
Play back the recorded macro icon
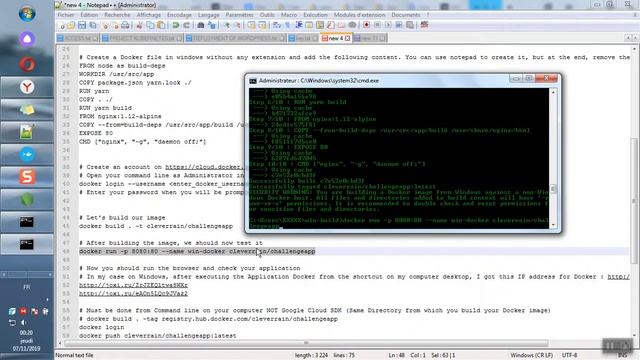coord(388,25)
